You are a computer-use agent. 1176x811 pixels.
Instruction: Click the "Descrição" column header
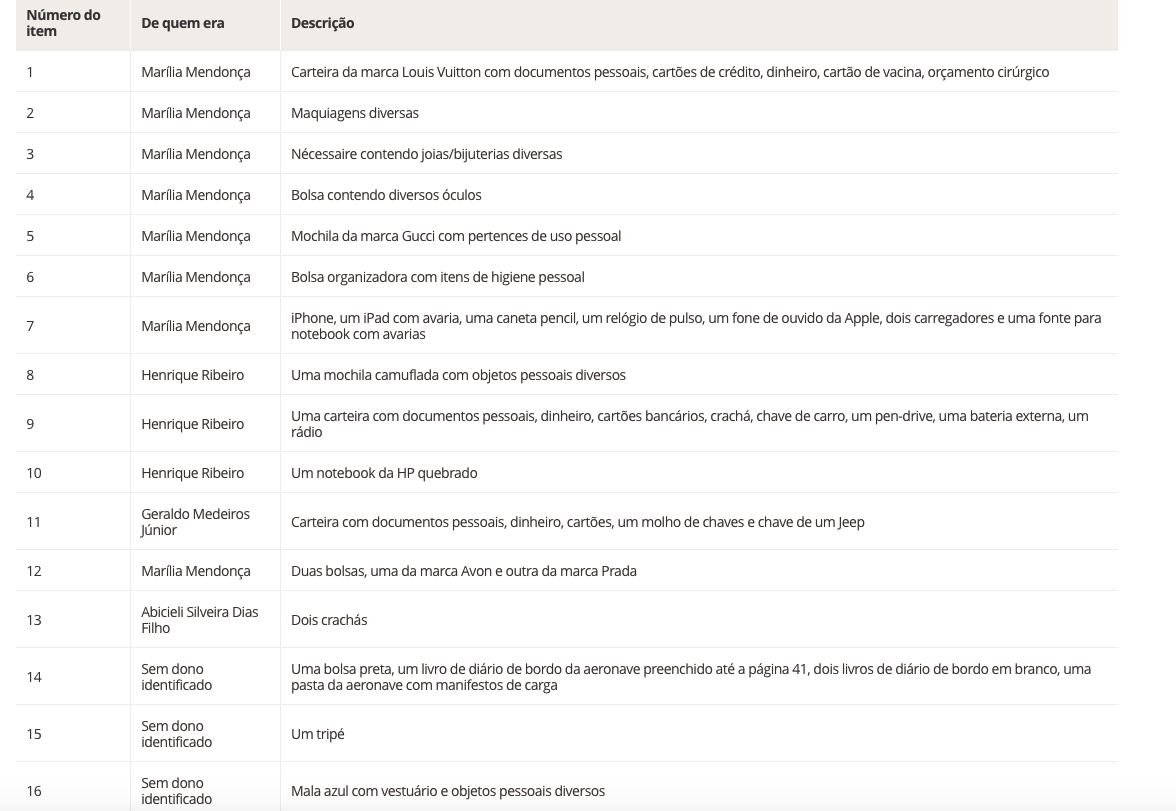pyautogui.click(x=322, y=23)
